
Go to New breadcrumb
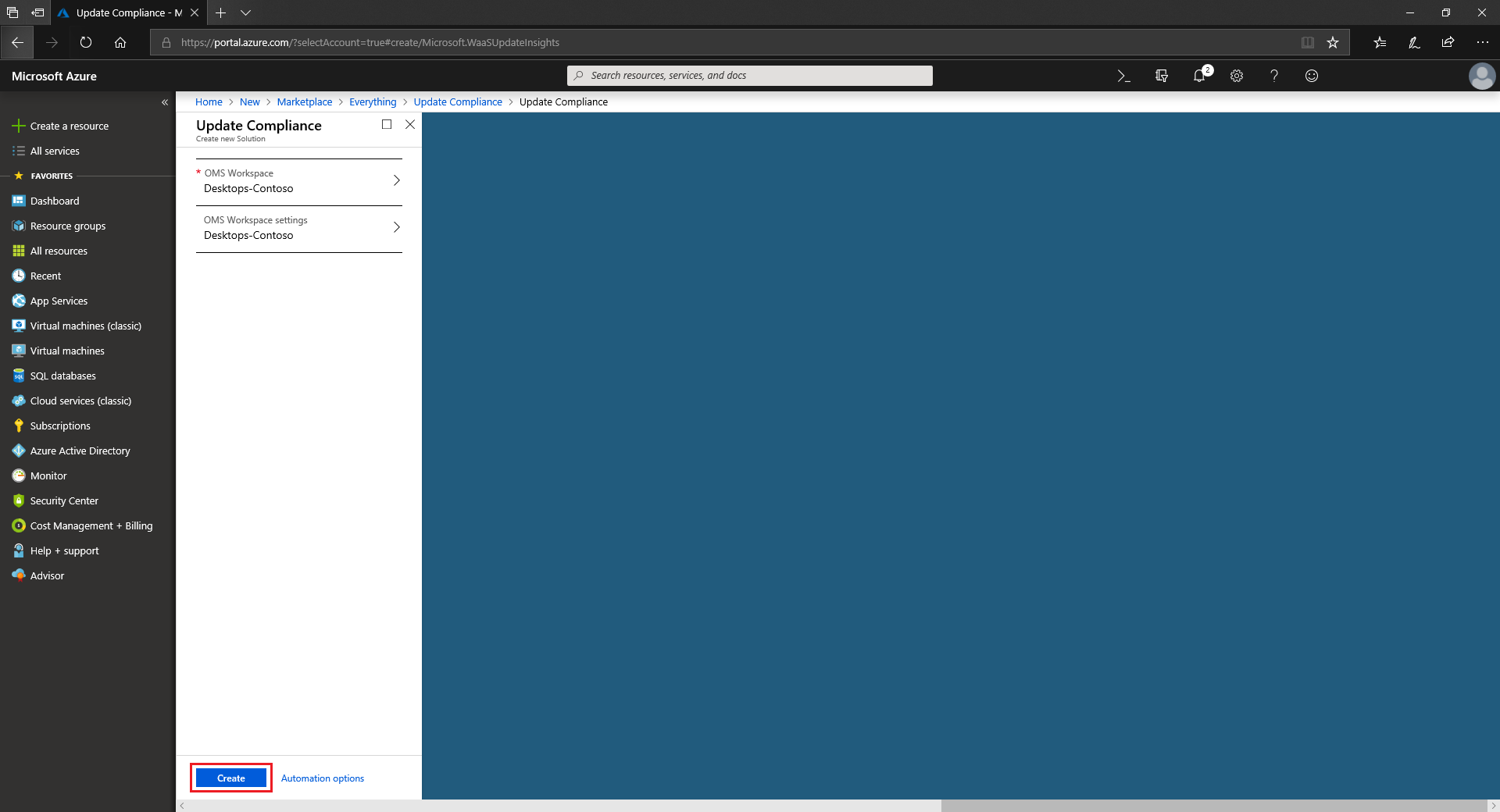pos(250,102)
